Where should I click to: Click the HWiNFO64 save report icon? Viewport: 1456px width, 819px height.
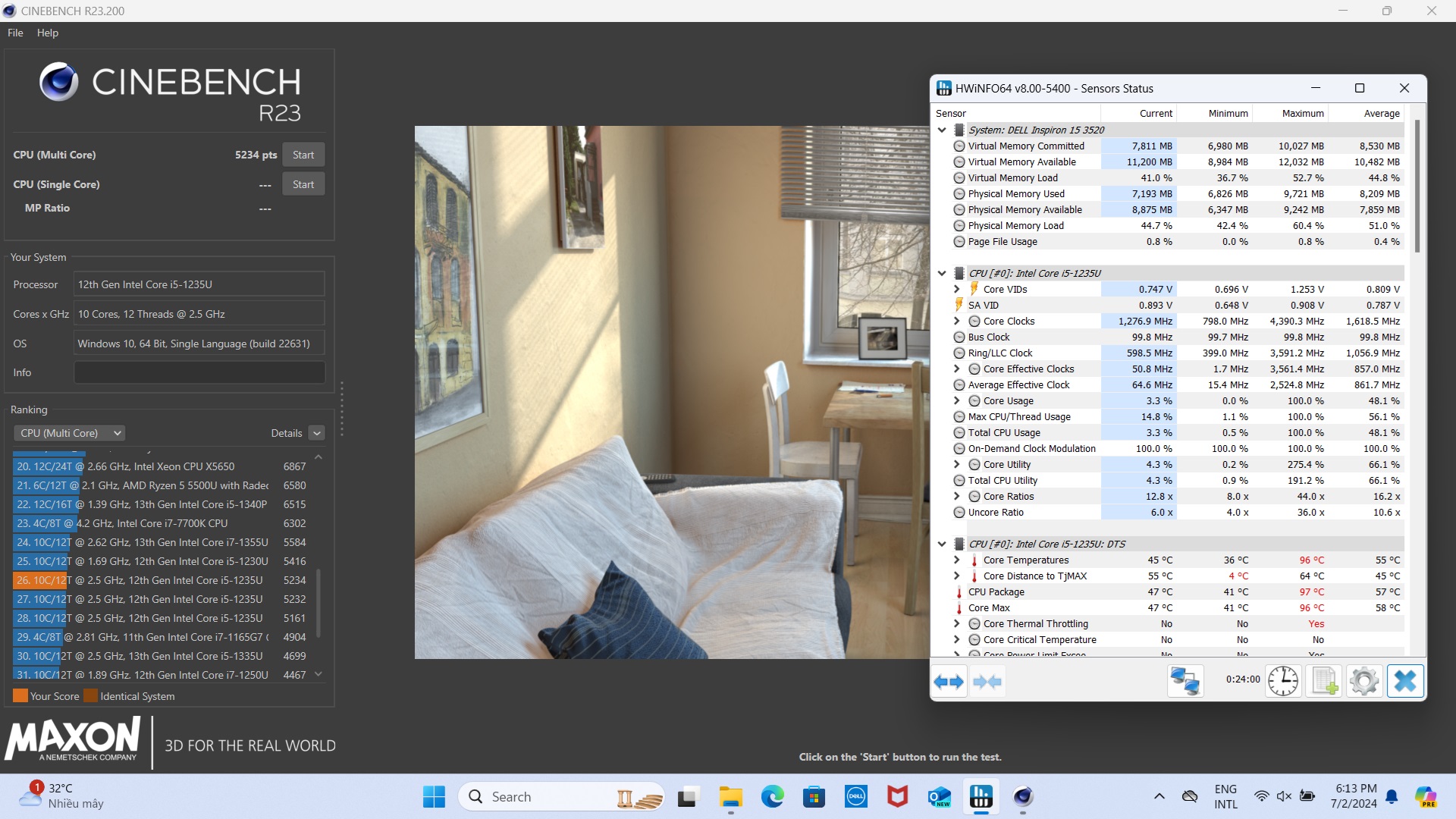1323,680
